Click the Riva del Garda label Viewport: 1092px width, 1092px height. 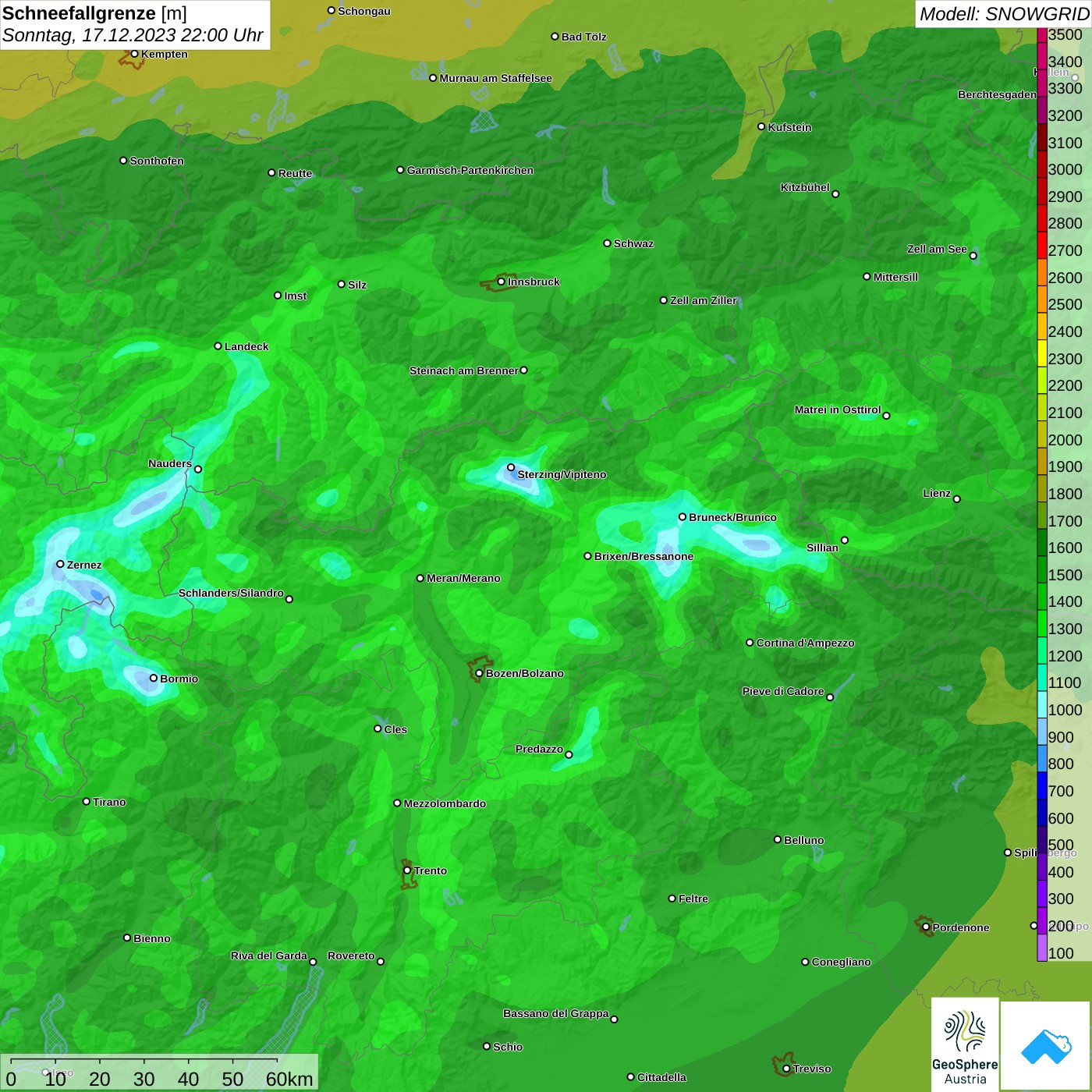pyautogui.click(x=269, y=955)
